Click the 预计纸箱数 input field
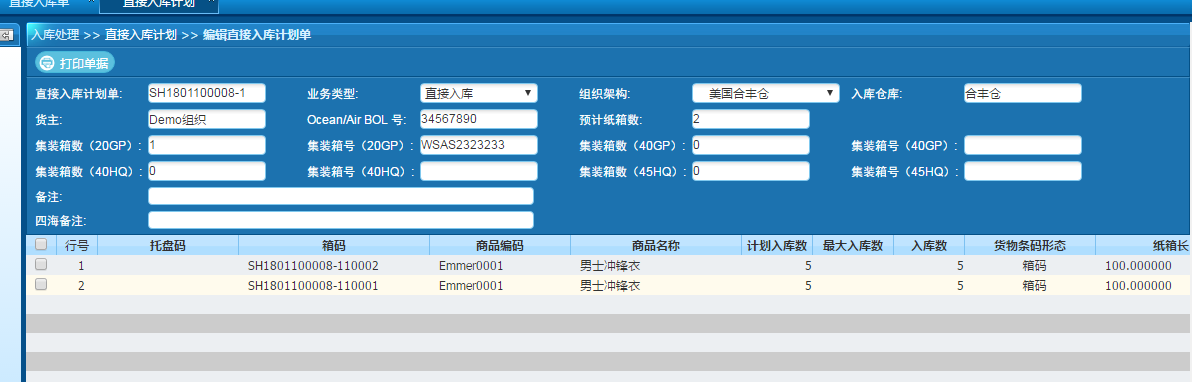The image size is (1192, 382). click(751, 119)
